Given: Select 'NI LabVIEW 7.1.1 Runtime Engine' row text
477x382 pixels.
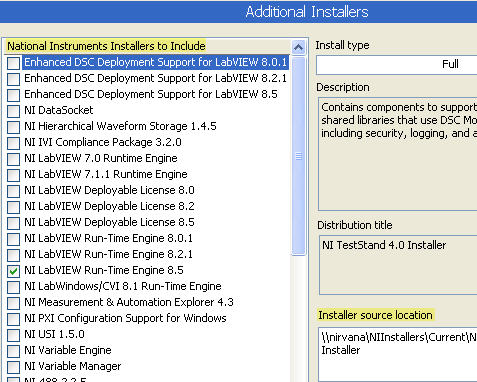Looking at the screenshot, I should pyautogui.click(x=106, y=174).
